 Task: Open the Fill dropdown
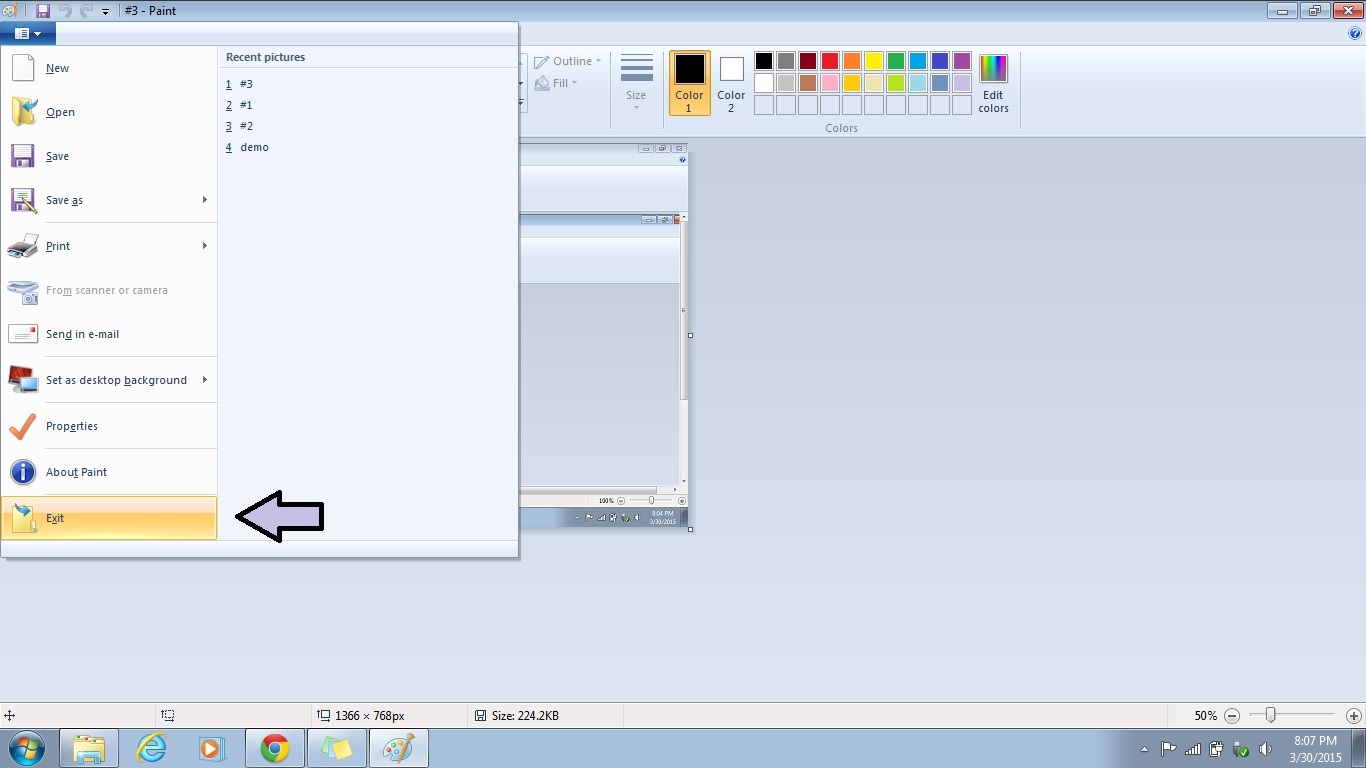coord(557,83)
